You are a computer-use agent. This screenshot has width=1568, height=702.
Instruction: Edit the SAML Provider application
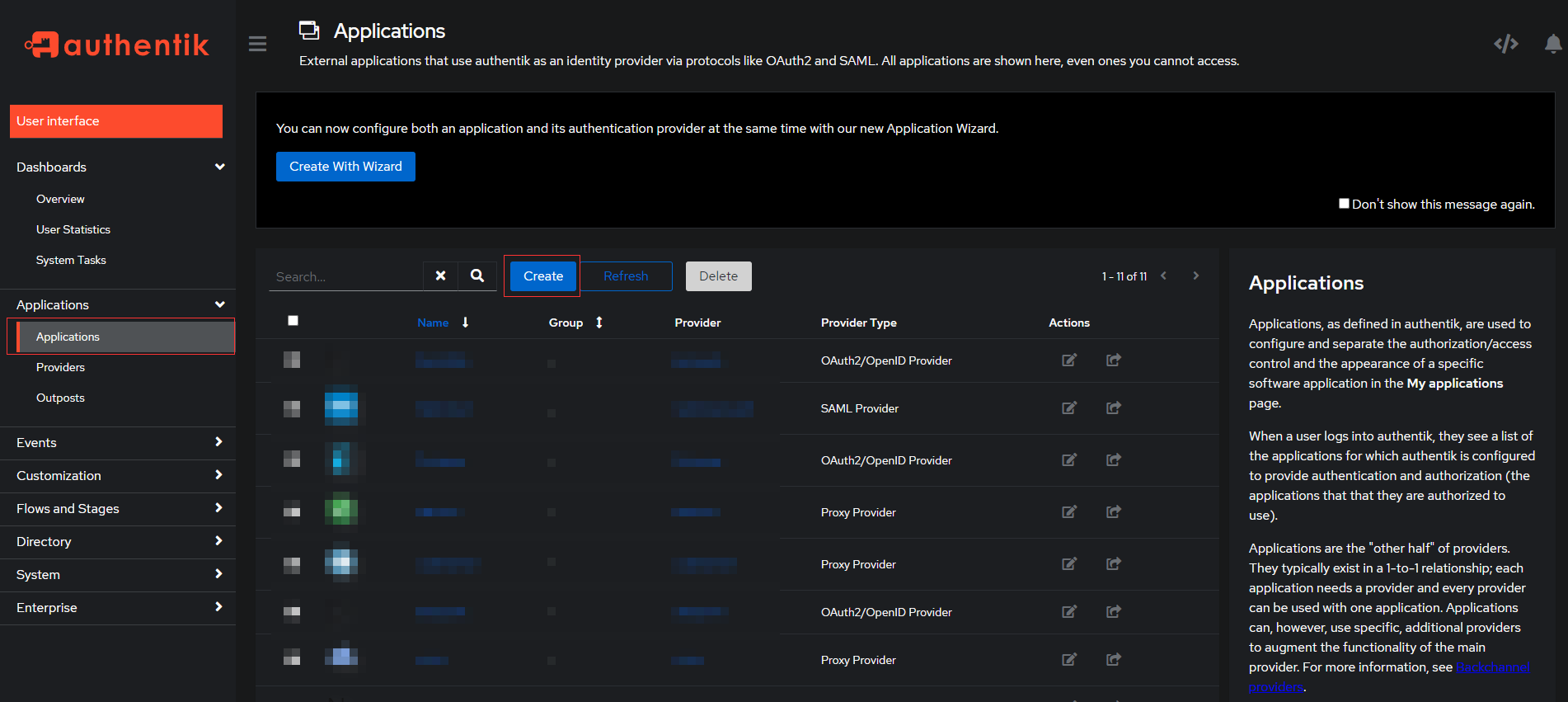1069,408
